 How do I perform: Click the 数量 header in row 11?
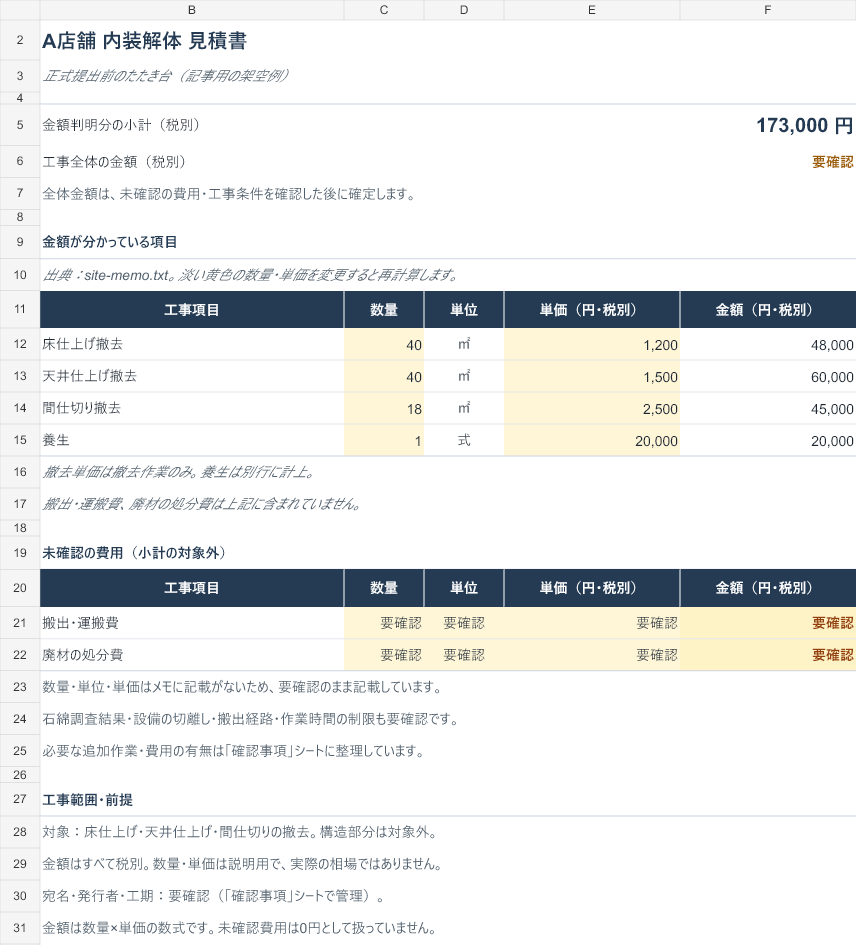coord(383,310)
